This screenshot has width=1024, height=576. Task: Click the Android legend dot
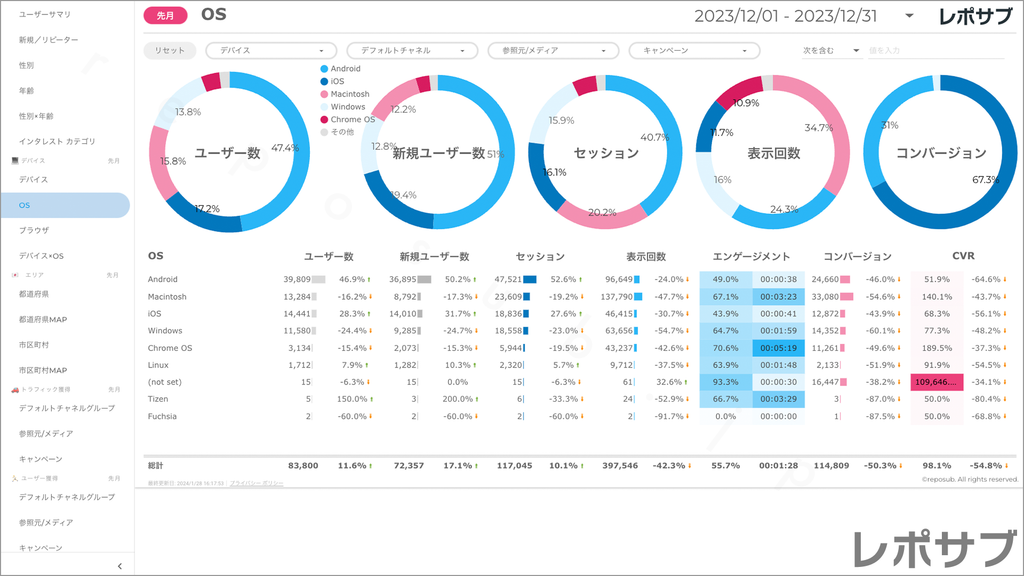[x=324, y=69]
